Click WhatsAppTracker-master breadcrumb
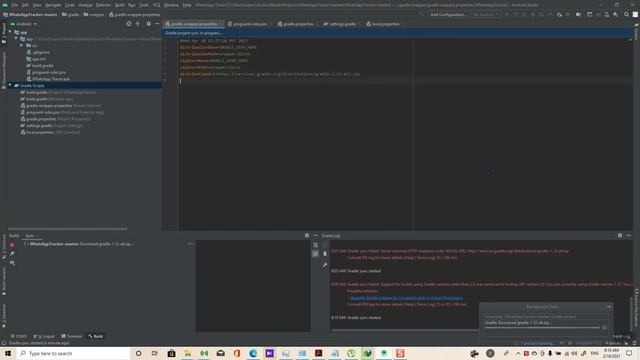This screenshot has height=360, width=640. click(x=30, y=14)
